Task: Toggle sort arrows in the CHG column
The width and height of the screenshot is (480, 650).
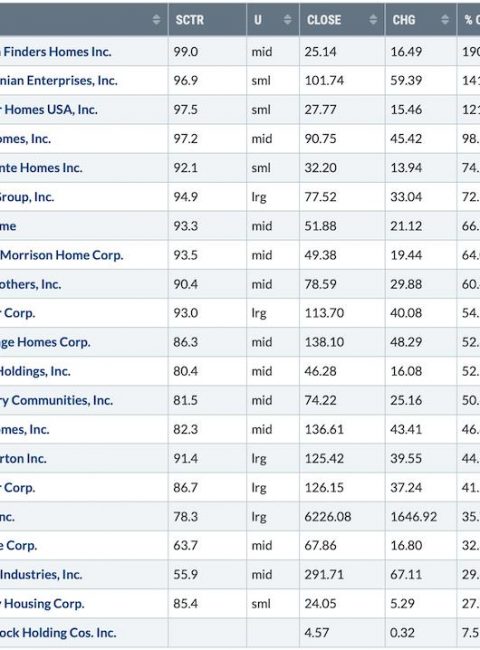Action: [x=445, y=19]
